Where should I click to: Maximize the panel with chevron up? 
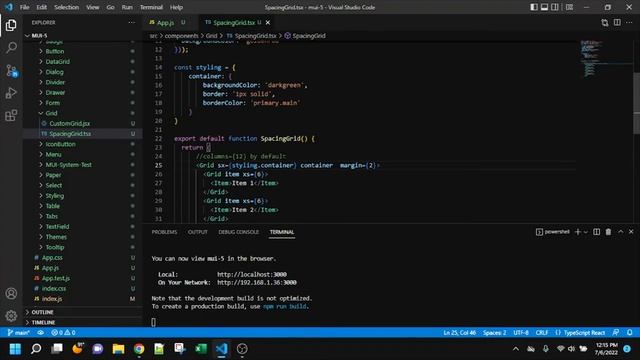[620, 232]
